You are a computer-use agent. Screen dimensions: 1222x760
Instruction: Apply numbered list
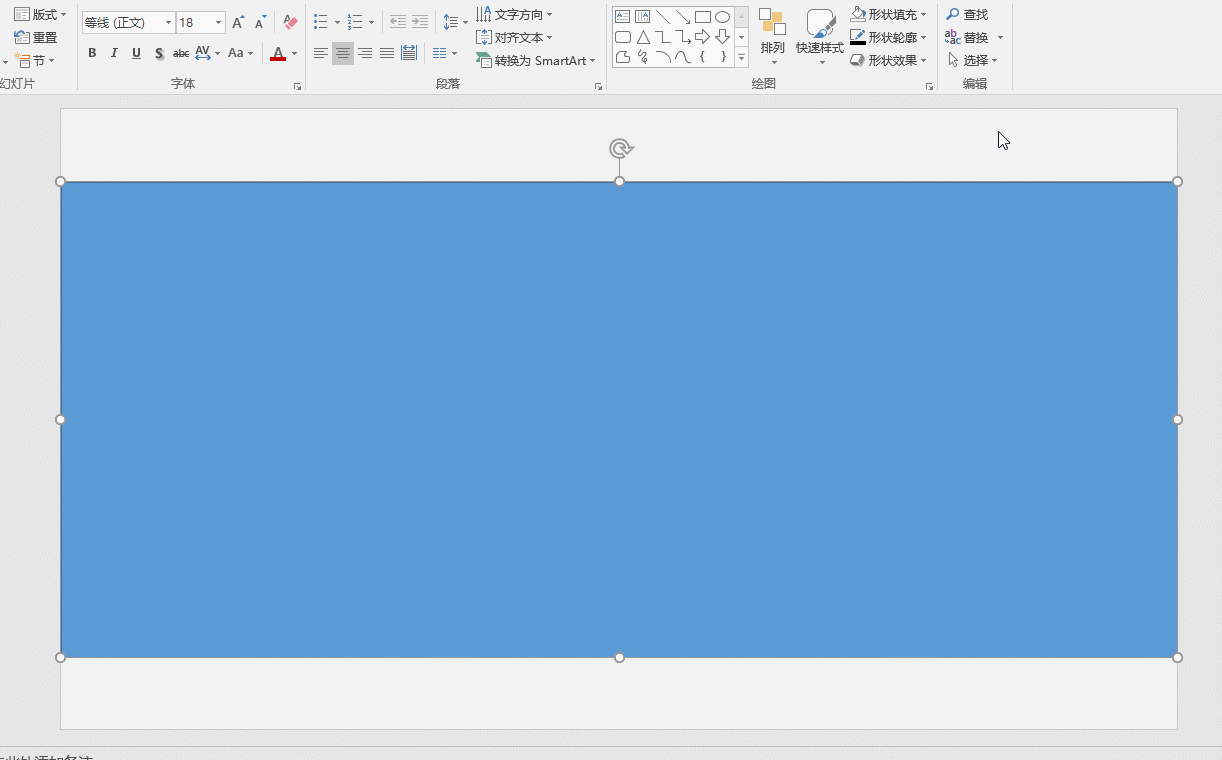coord(354,22)
